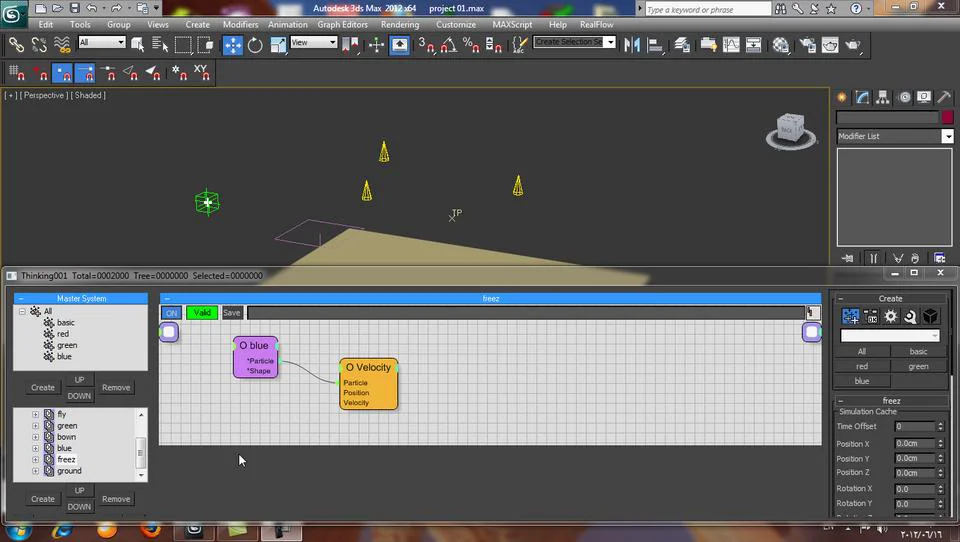
Task: Toggle the green Valid button
Action: coord(202,313)
